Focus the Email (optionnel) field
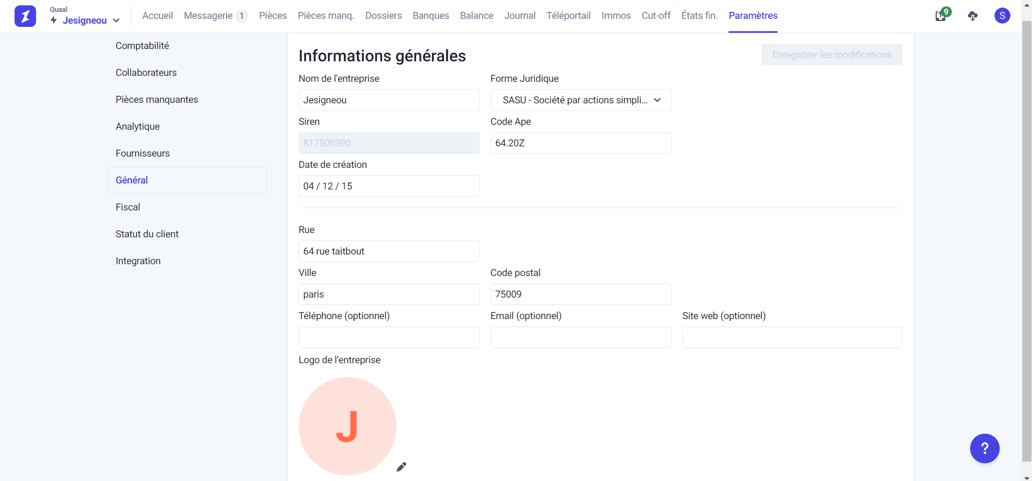 pos(580,338)
